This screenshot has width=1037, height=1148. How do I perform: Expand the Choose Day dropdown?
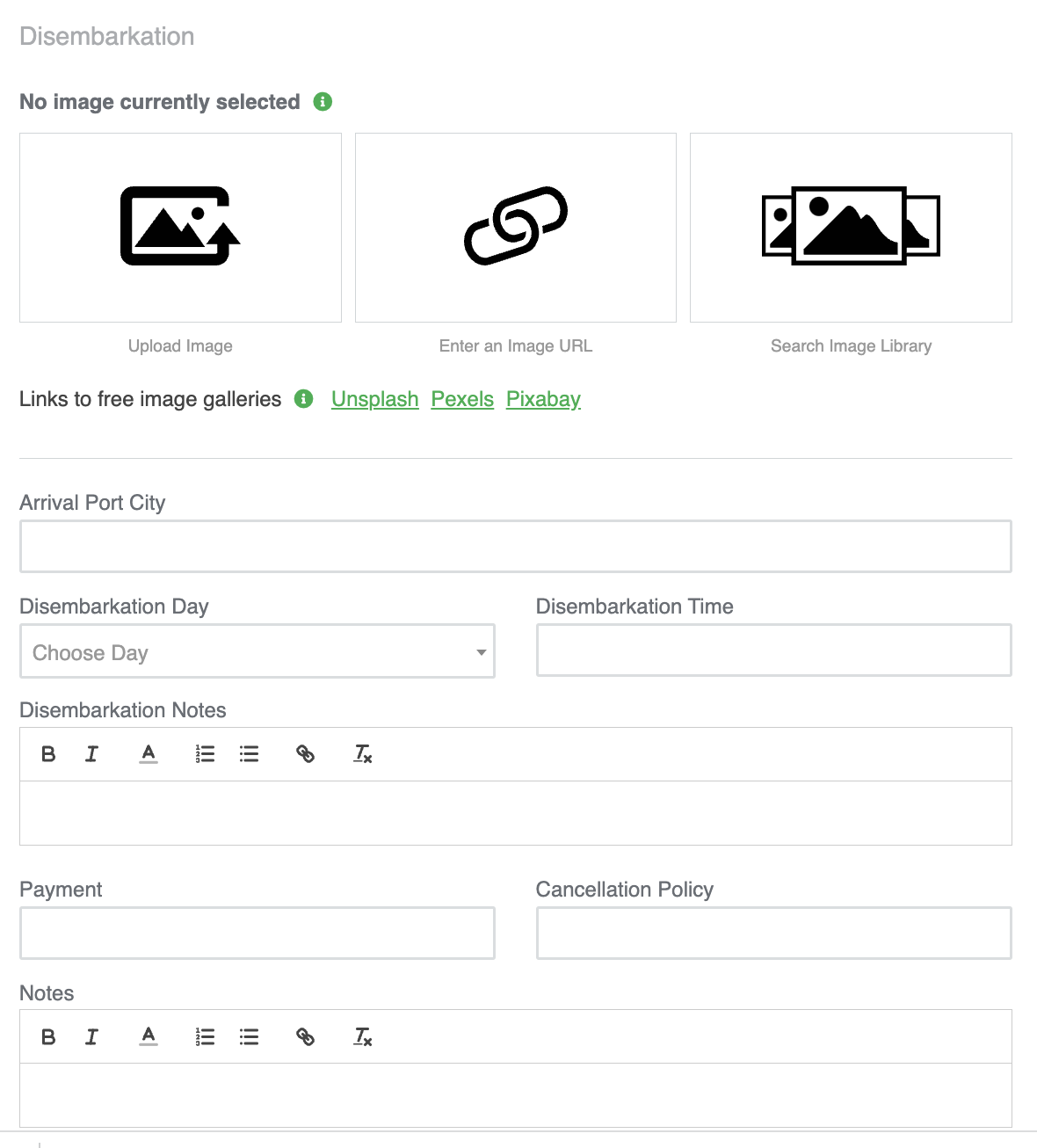coord(257,651)
